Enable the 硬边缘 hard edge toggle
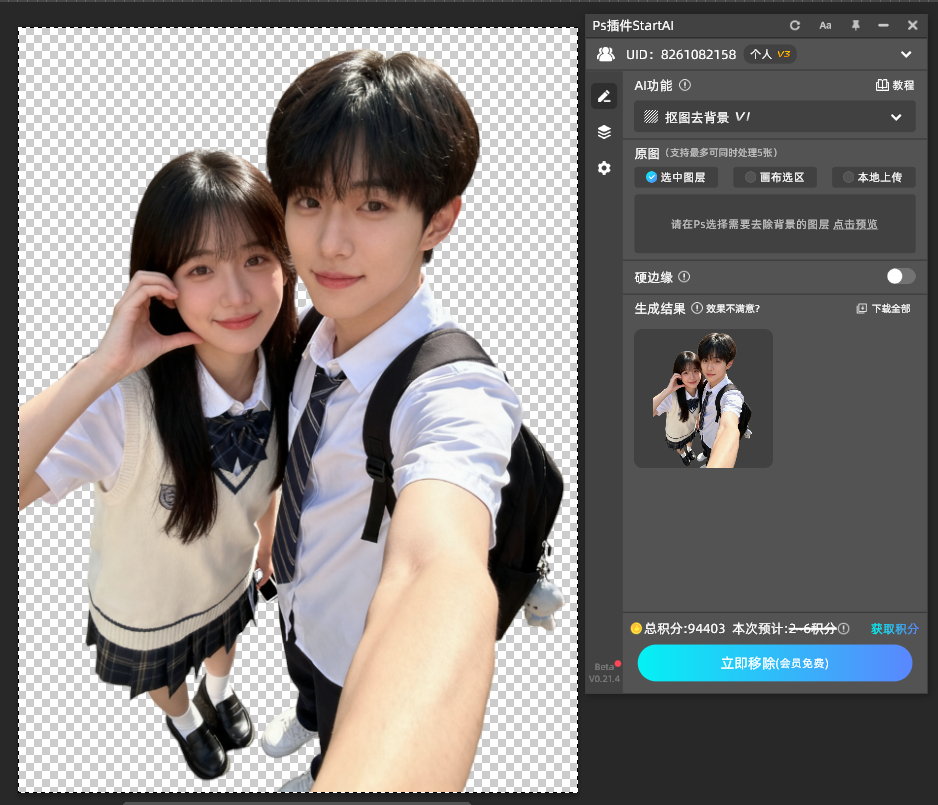Image resolution: width=938 pixels, height=805 pixels. pos(900,276)
